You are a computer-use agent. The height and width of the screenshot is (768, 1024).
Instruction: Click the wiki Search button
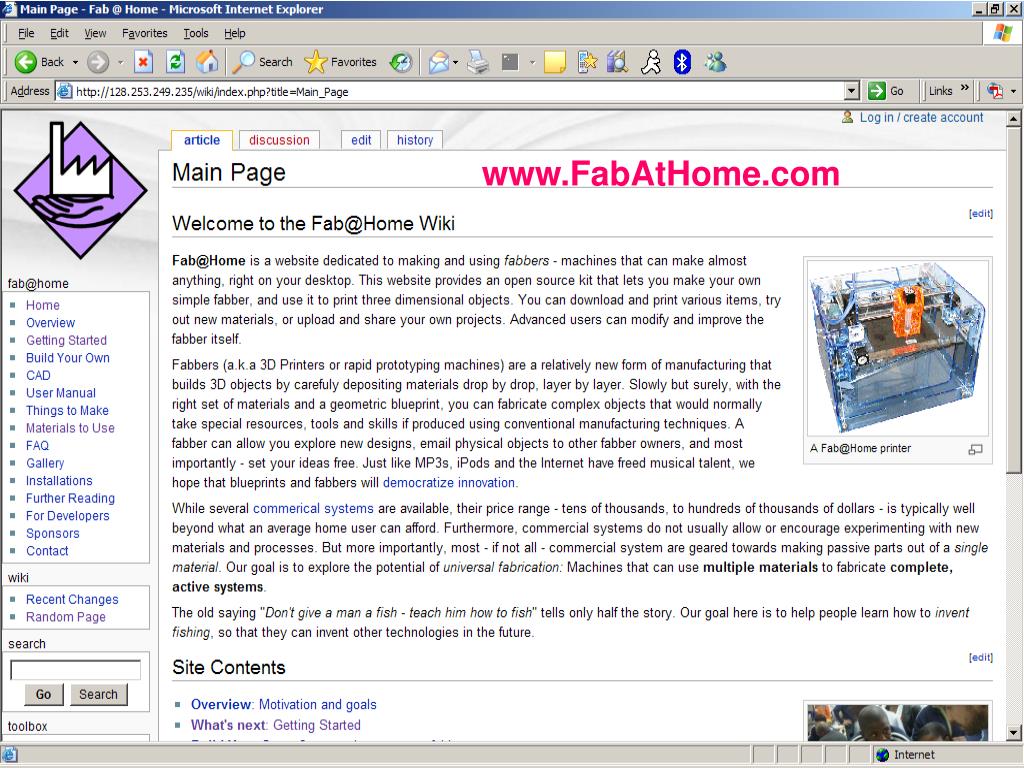coord(99,694)
